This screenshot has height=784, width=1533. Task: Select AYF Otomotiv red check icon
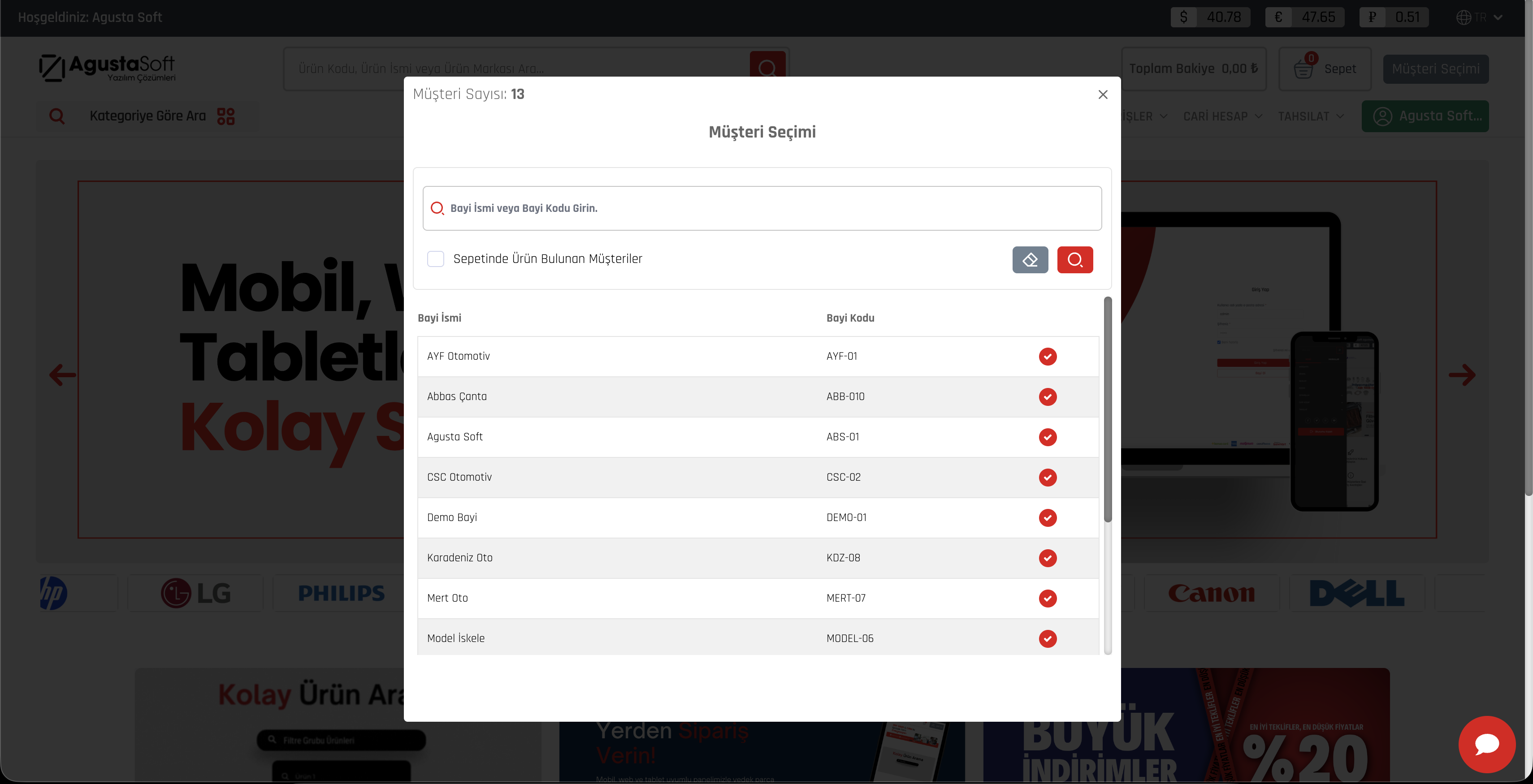[1048, 356]
